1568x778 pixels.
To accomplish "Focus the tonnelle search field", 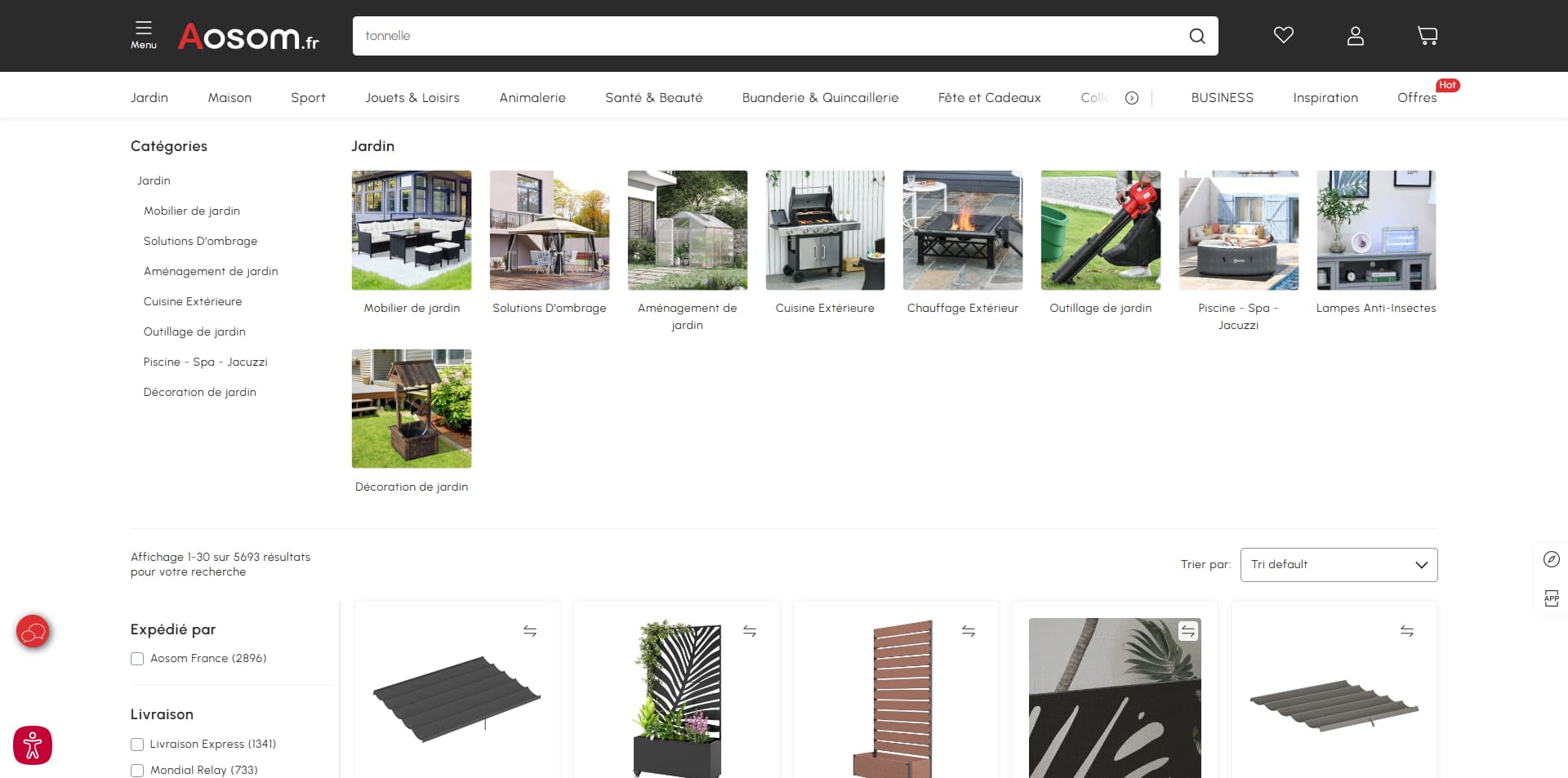I will click(x=768, y=36).
